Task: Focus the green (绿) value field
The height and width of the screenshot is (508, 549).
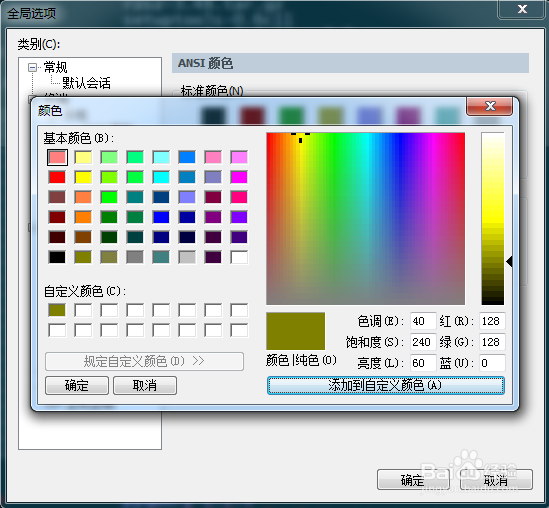Action: point(492,342)
